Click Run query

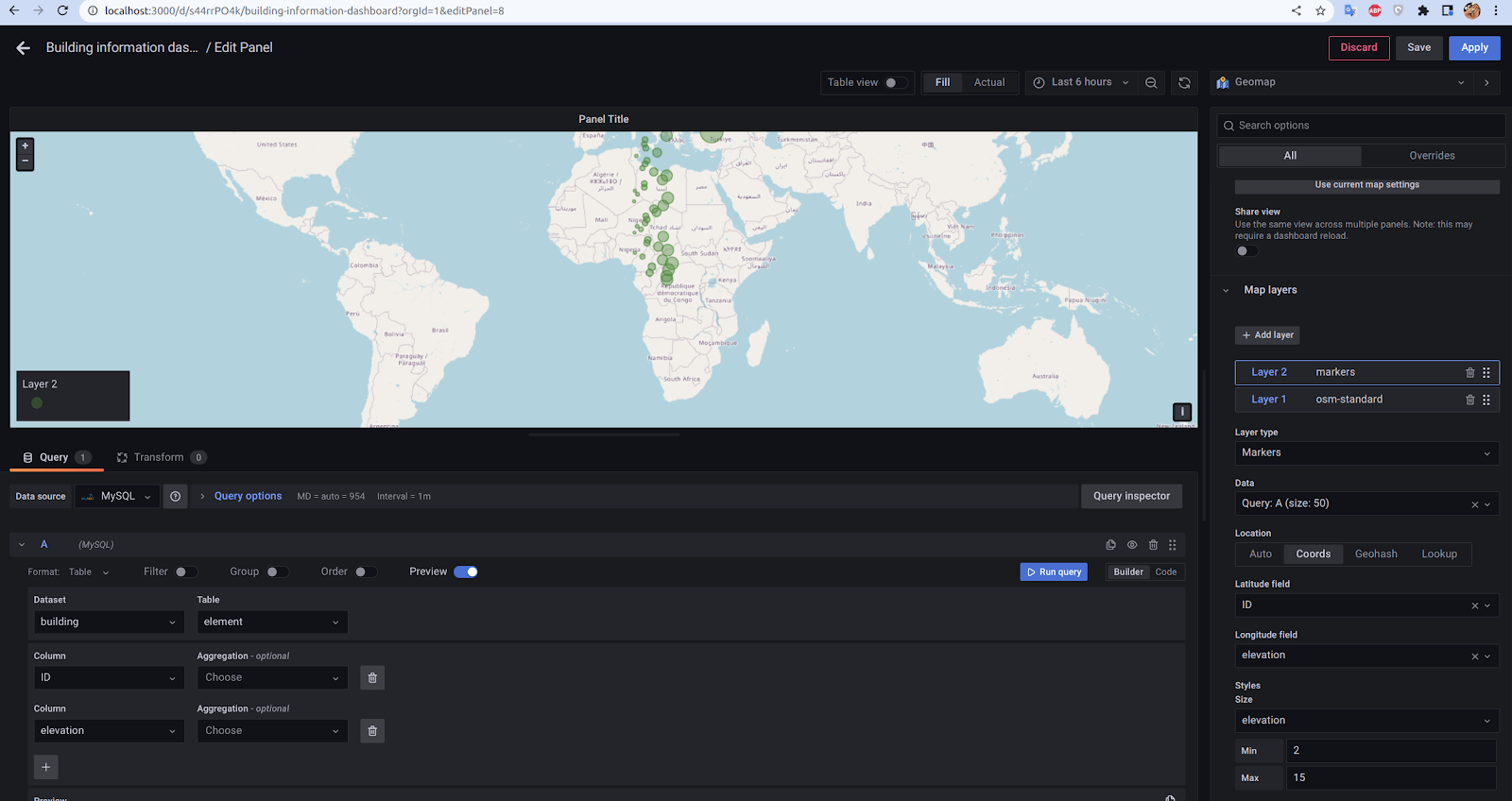(x=1054, y=572)
